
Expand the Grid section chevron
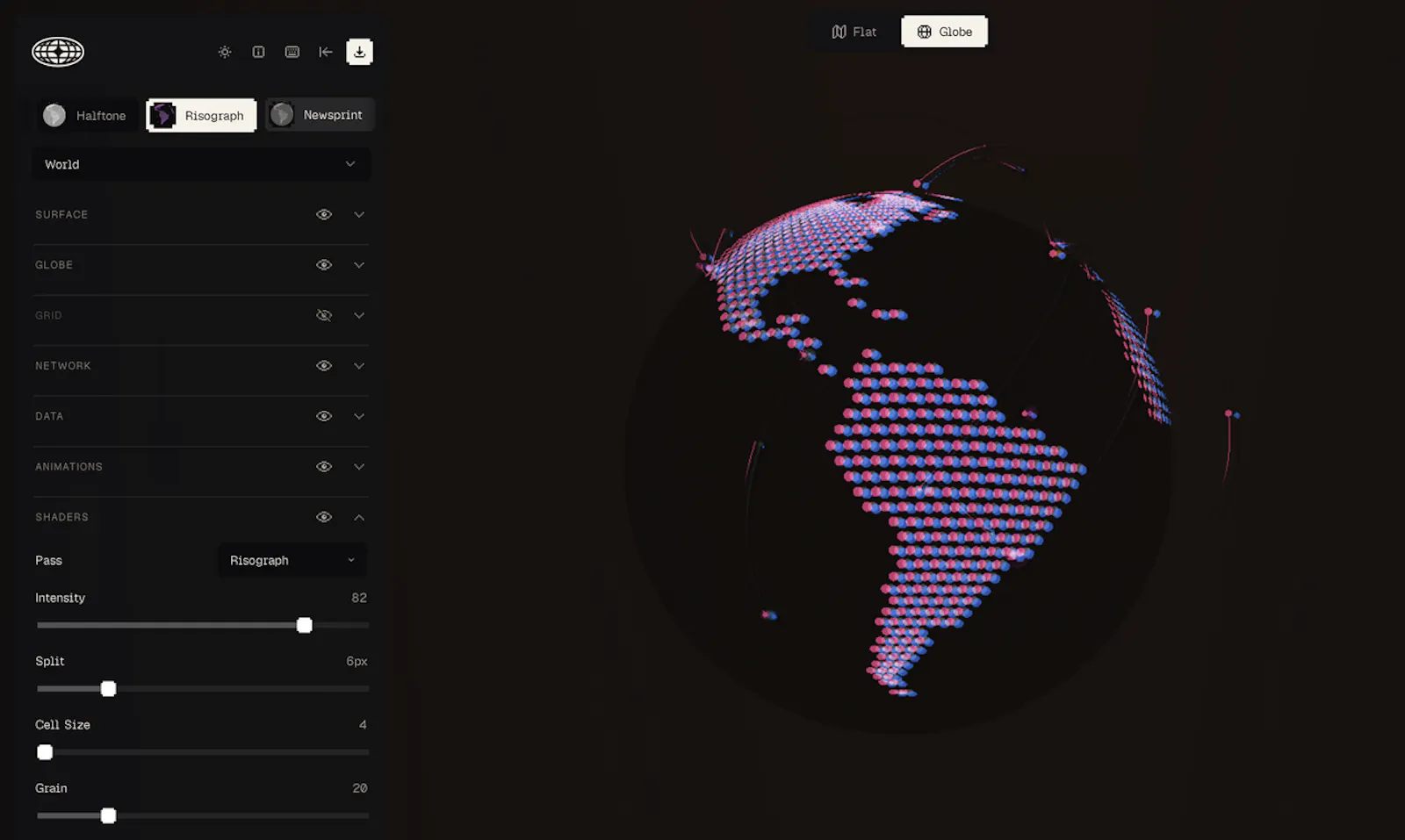[359, 315]
